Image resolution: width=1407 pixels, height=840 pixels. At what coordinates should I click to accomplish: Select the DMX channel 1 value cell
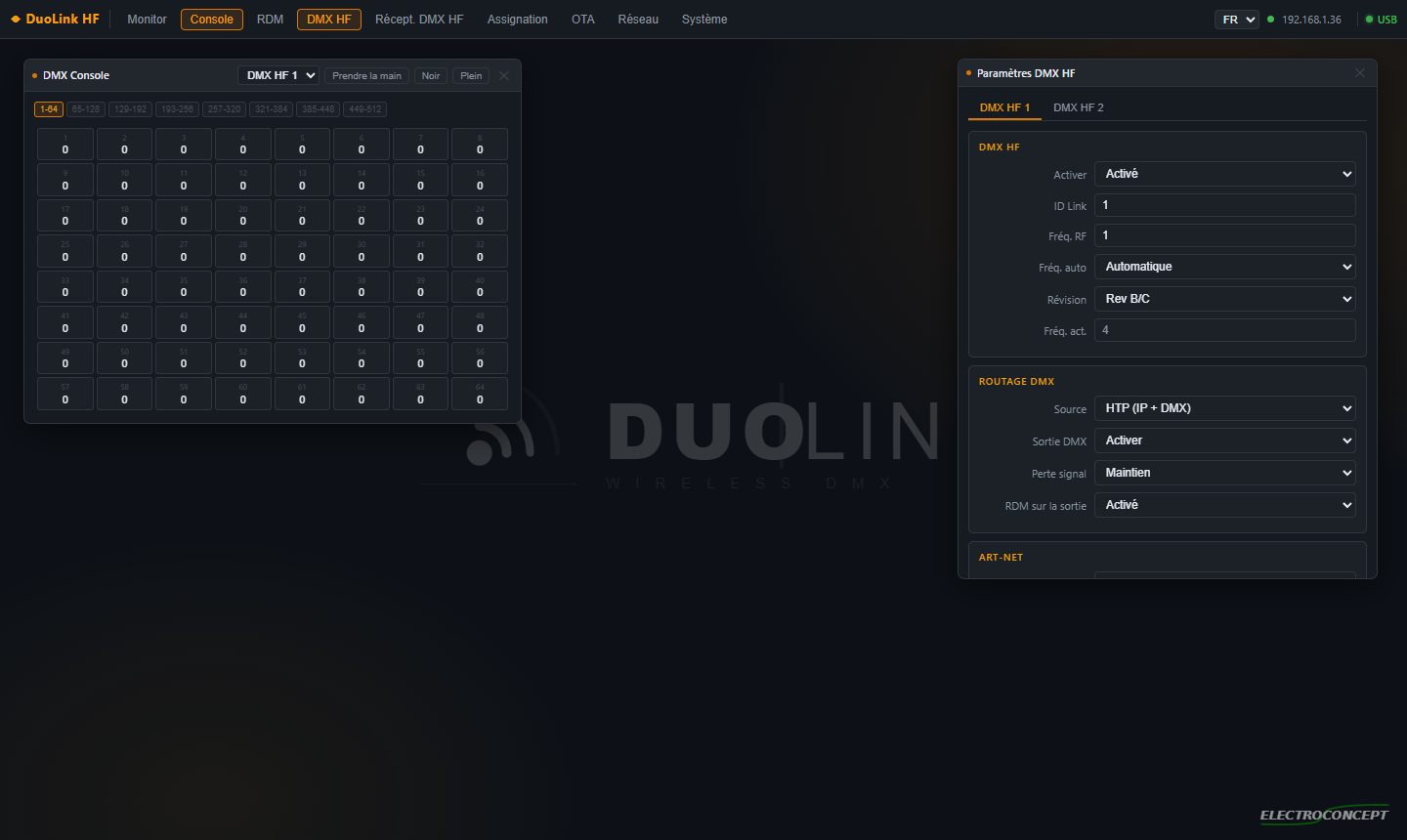pyautogui.click(x=65, y=145)
